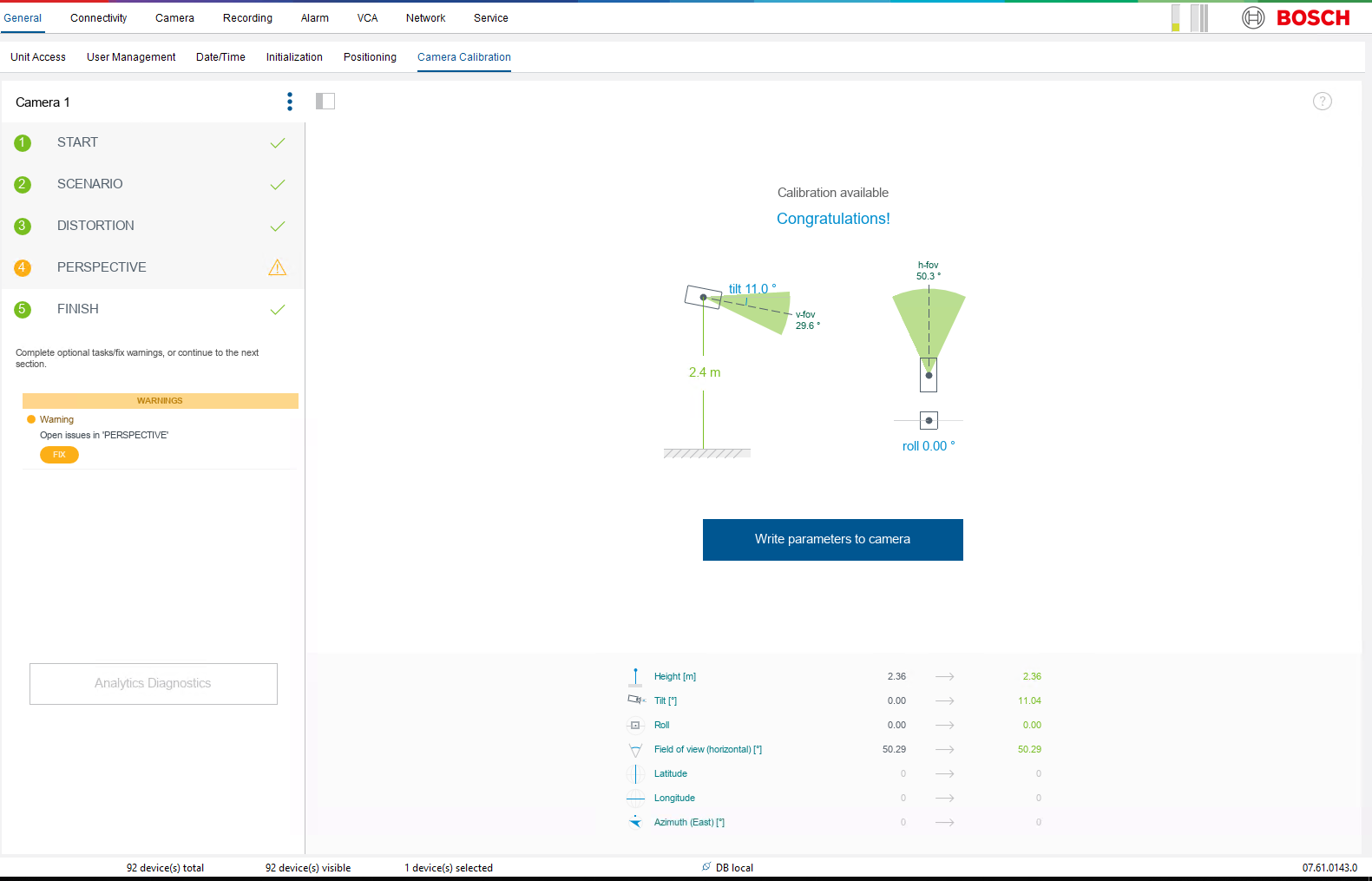The width and height of the screenshot is (1372, 881).
Task: Go to the DISTORTION calibration step
Action: (x=95, y=226)
